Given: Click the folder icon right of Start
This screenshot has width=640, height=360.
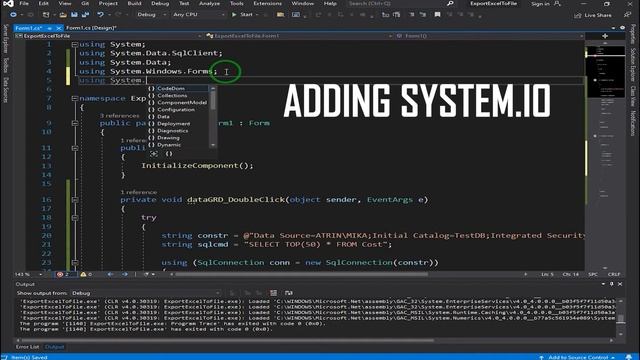Looking at the screenshot, I should (280, 15).
